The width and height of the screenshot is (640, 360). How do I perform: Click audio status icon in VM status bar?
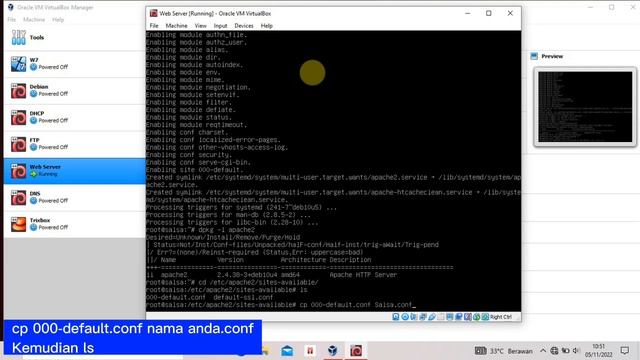pos(414,317)
